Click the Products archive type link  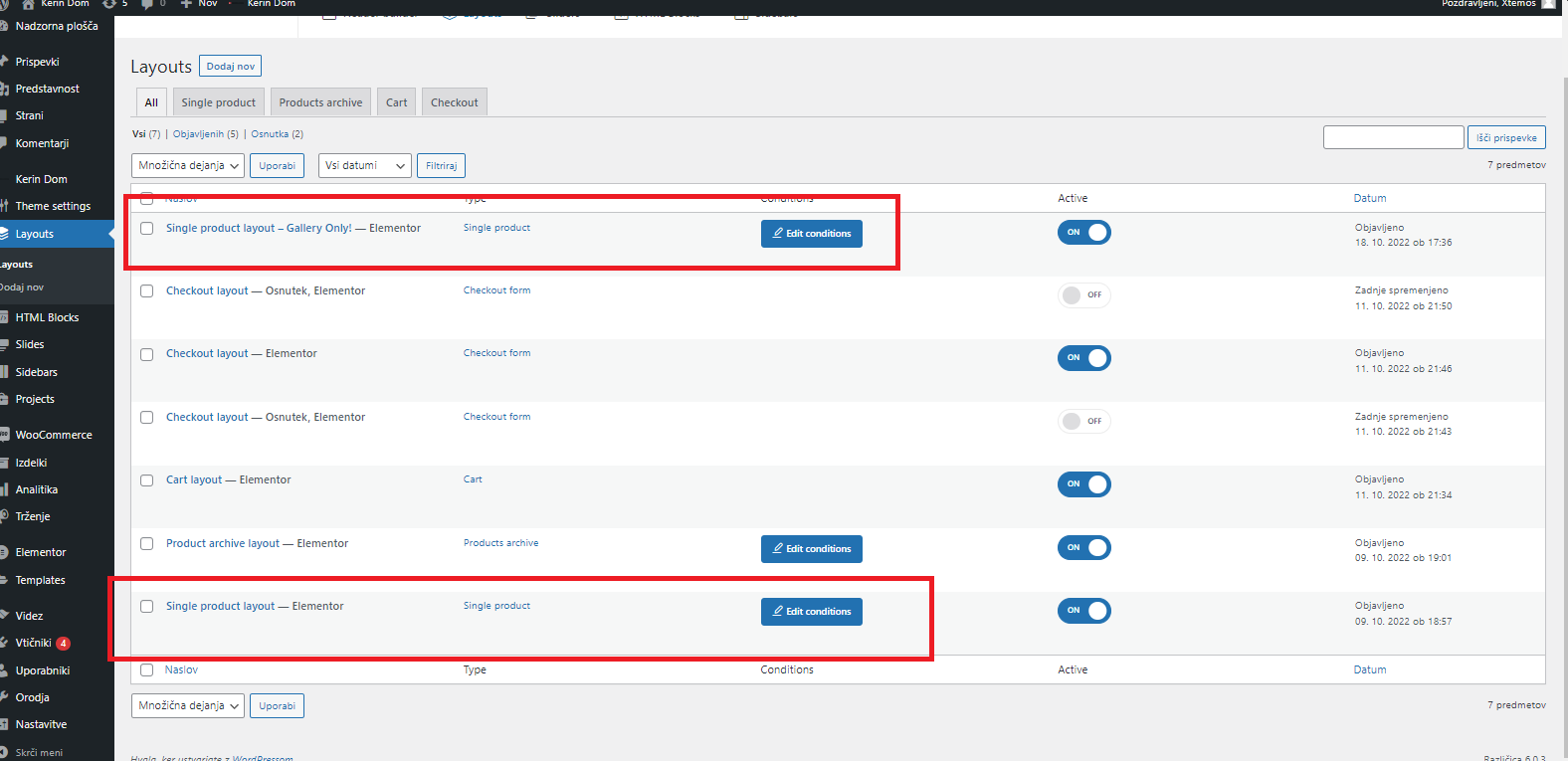point(500,543)
